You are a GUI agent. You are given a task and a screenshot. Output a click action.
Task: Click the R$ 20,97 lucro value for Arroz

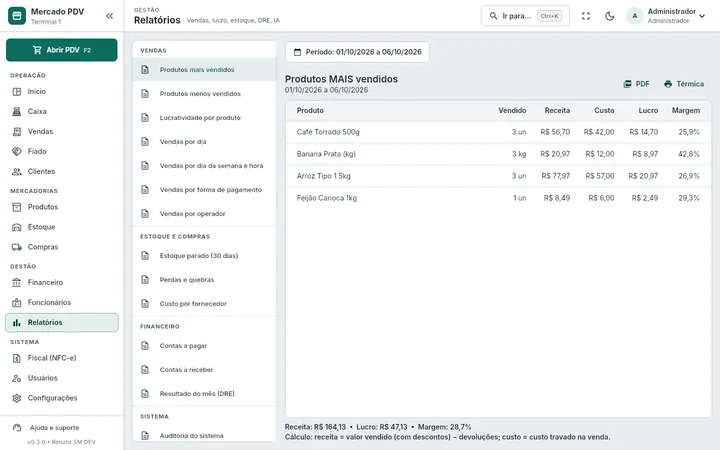tap(643, 176)
